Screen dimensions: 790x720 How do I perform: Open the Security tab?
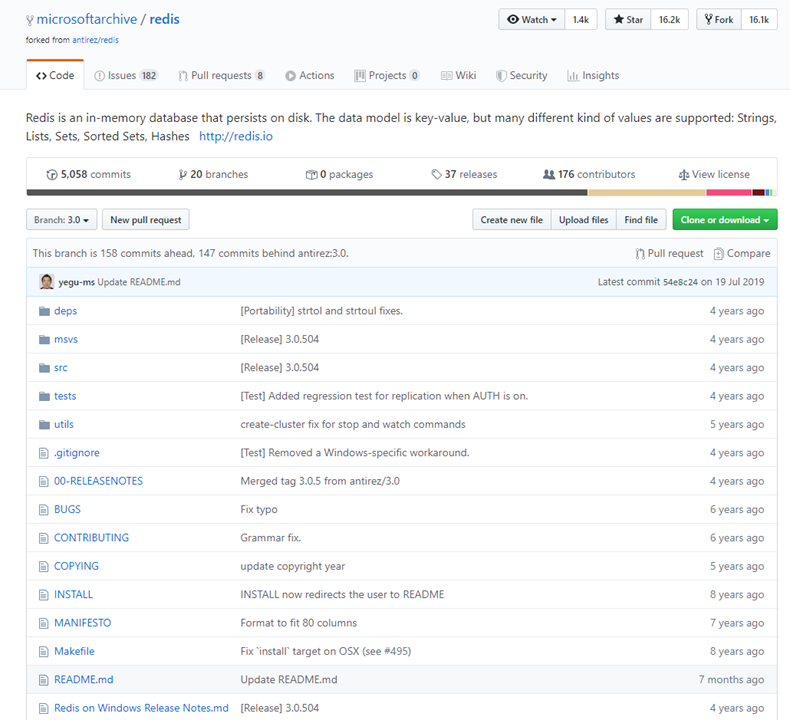coord(521,76)
